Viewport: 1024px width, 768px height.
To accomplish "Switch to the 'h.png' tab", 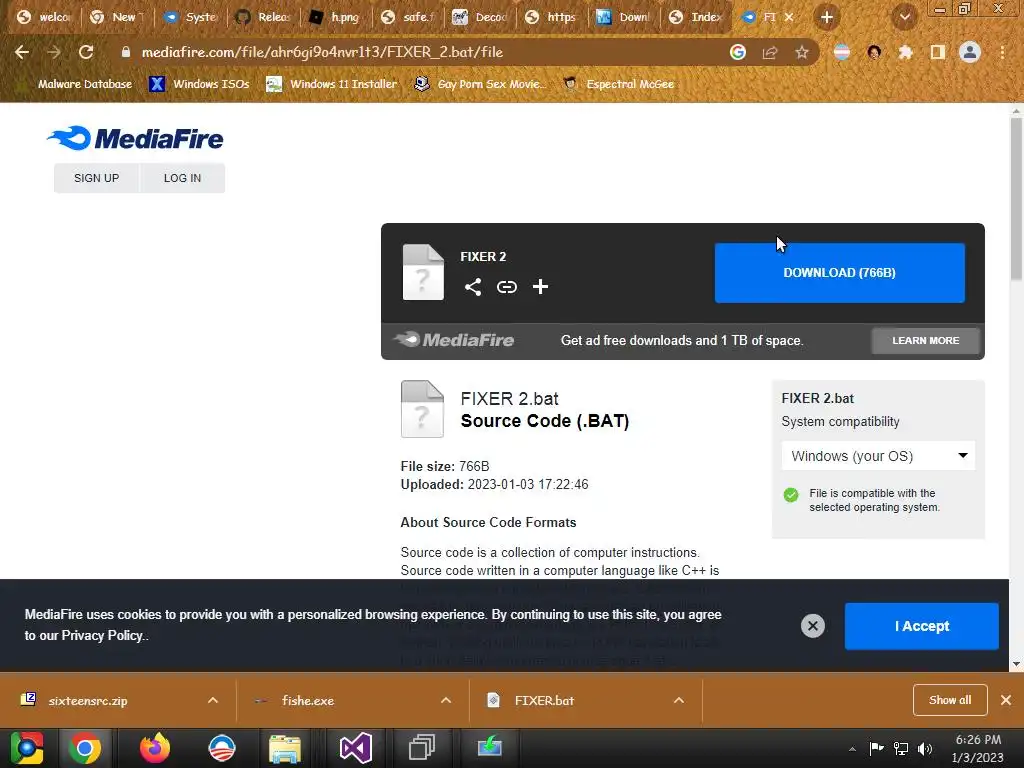I will [x=336, y=17].
